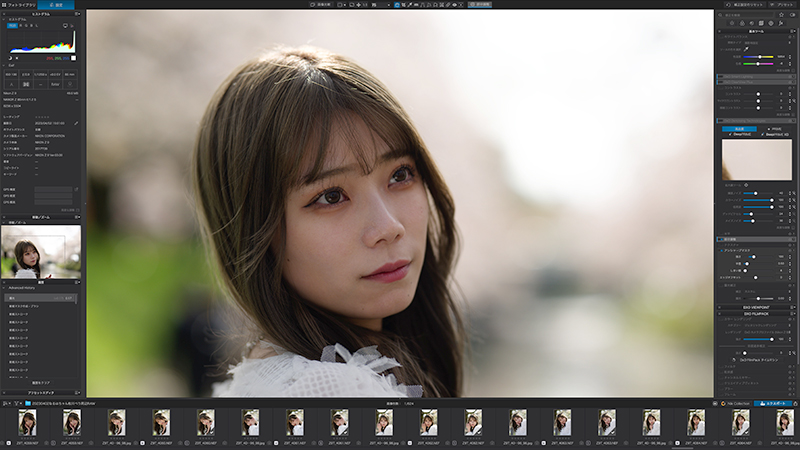This screenshot has width=800, height=450.
Task: Pick the white balance eyedropper in toolbar
Action: click(410, 5)
